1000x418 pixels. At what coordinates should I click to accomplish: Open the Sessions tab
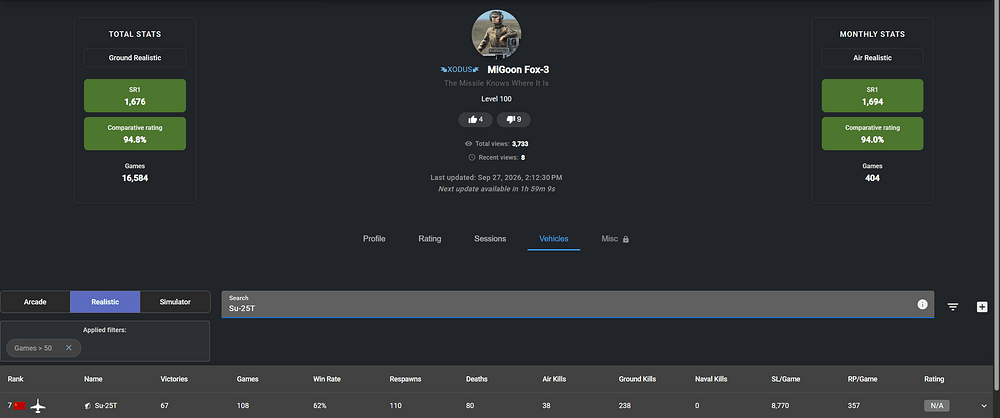pos(490,239)
